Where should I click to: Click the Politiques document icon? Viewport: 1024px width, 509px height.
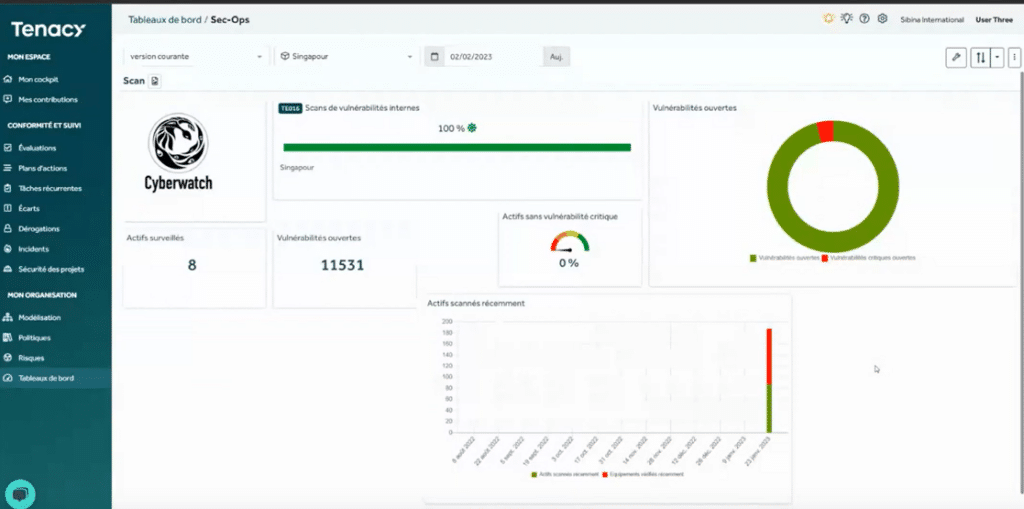click(8, 338)
